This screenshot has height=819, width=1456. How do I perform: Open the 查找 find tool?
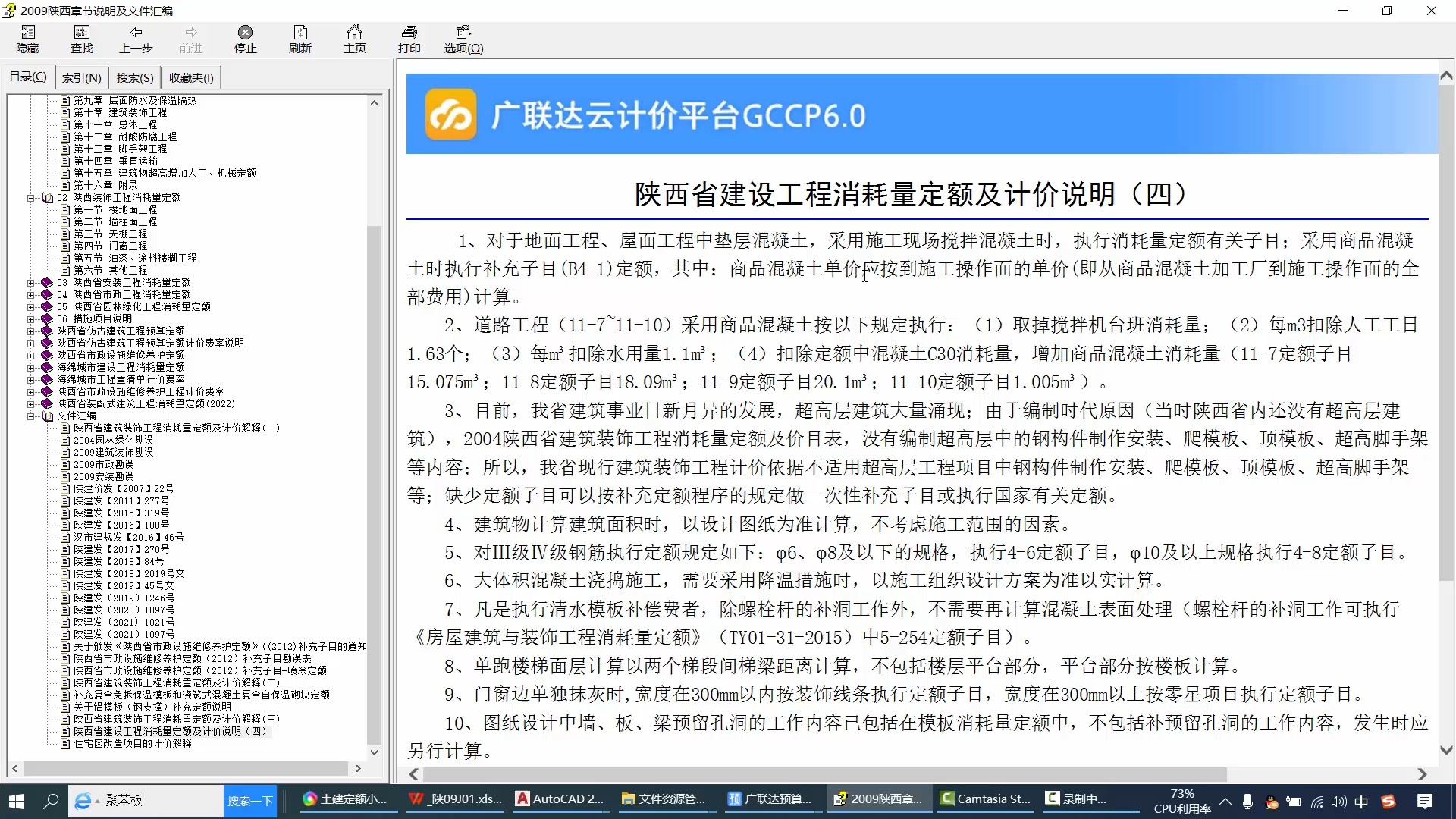click(82, 39)
